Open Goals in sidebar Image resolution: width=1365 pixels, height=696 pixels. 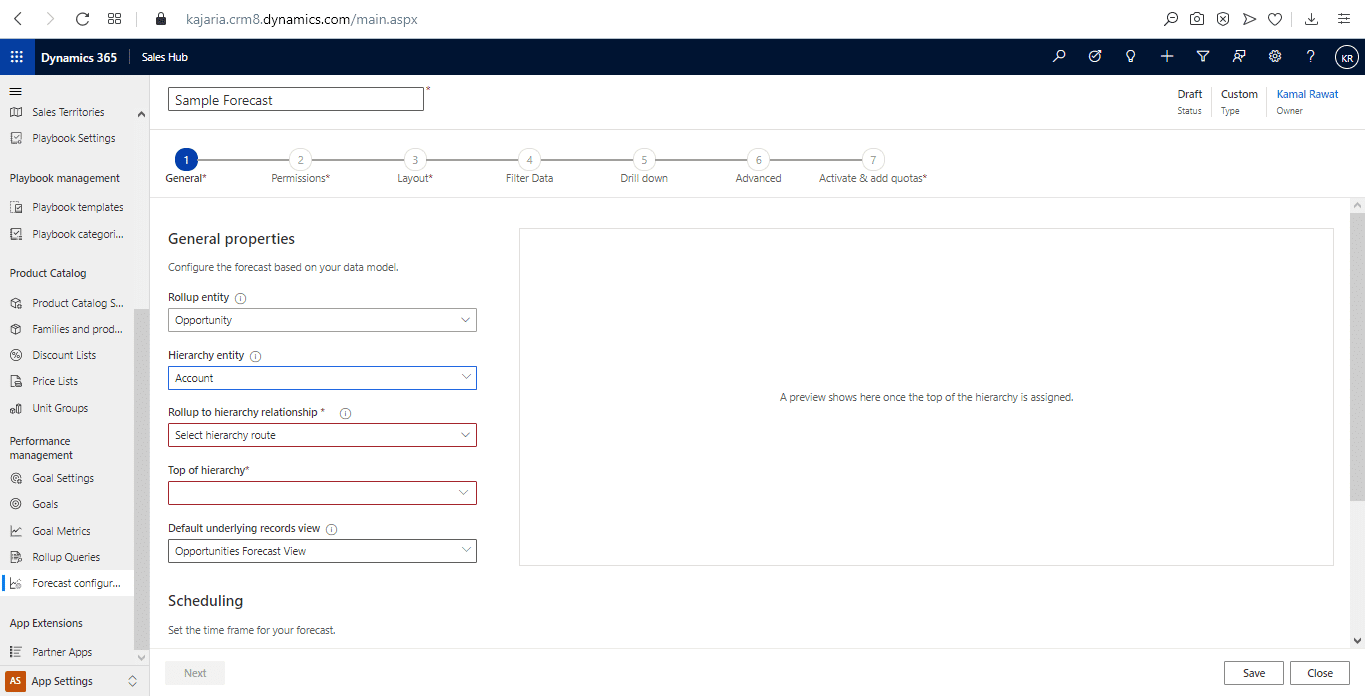[x=45, y=504]
